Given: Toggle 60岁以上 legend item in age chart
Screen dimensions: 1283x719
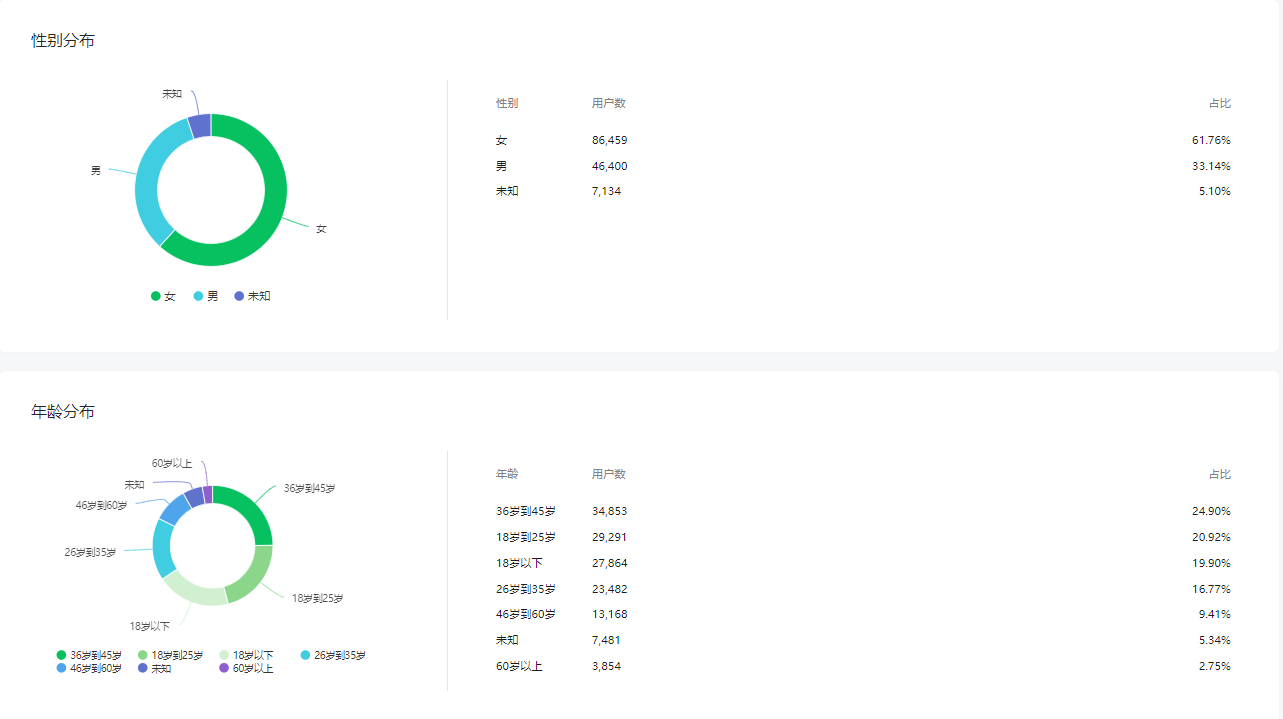Looking at the screenshot, I should tap(246, 668).
